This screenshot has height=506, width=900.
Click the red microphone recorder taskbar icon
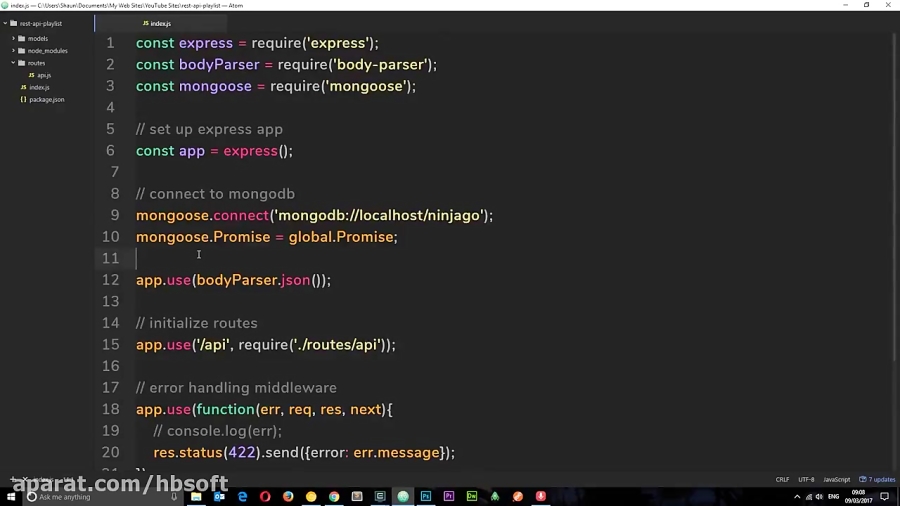click(x=541, y=497)
